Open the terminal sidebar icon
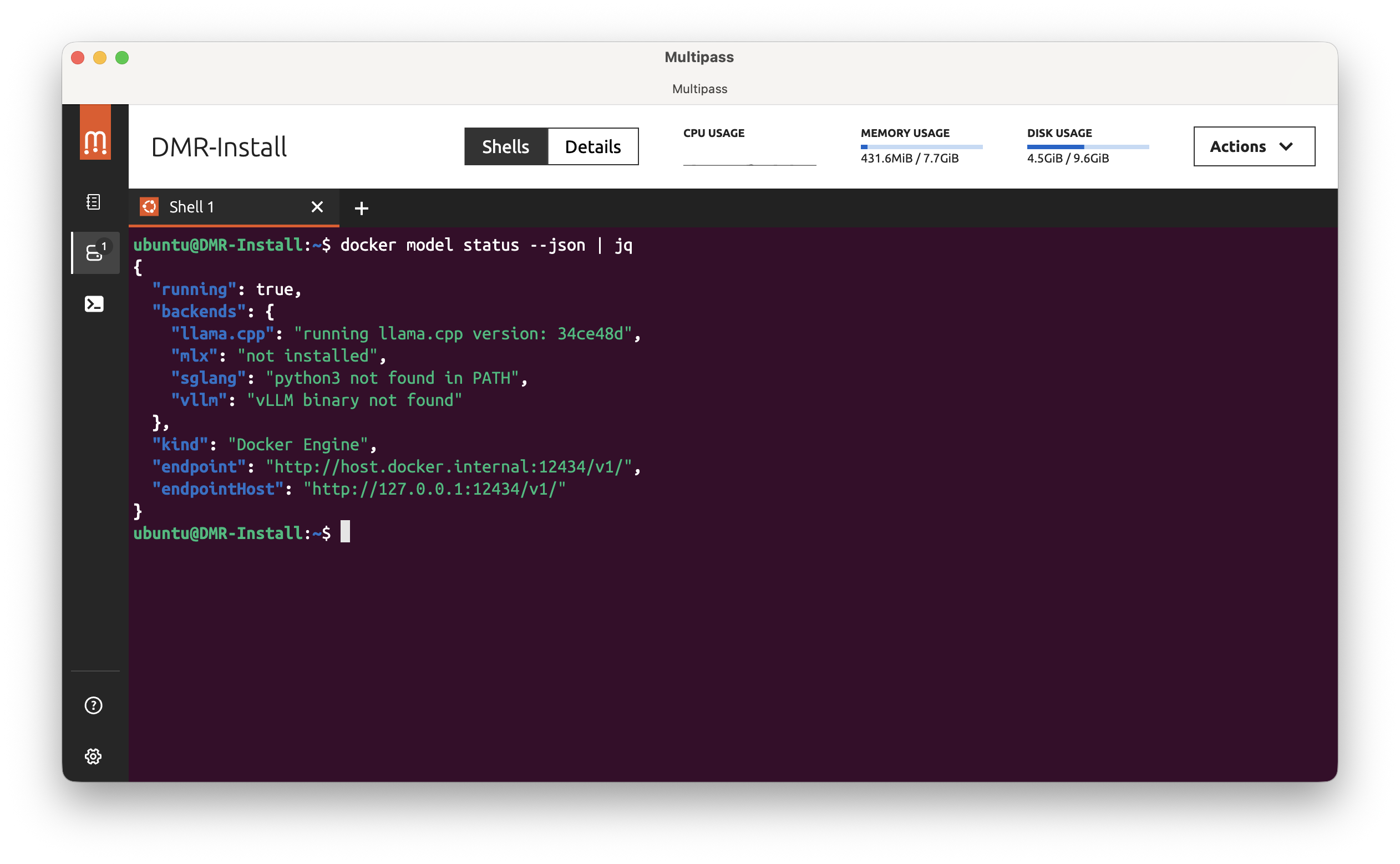Image resolution: width=1400 pixels, height=864 pixels. (94, 304)
